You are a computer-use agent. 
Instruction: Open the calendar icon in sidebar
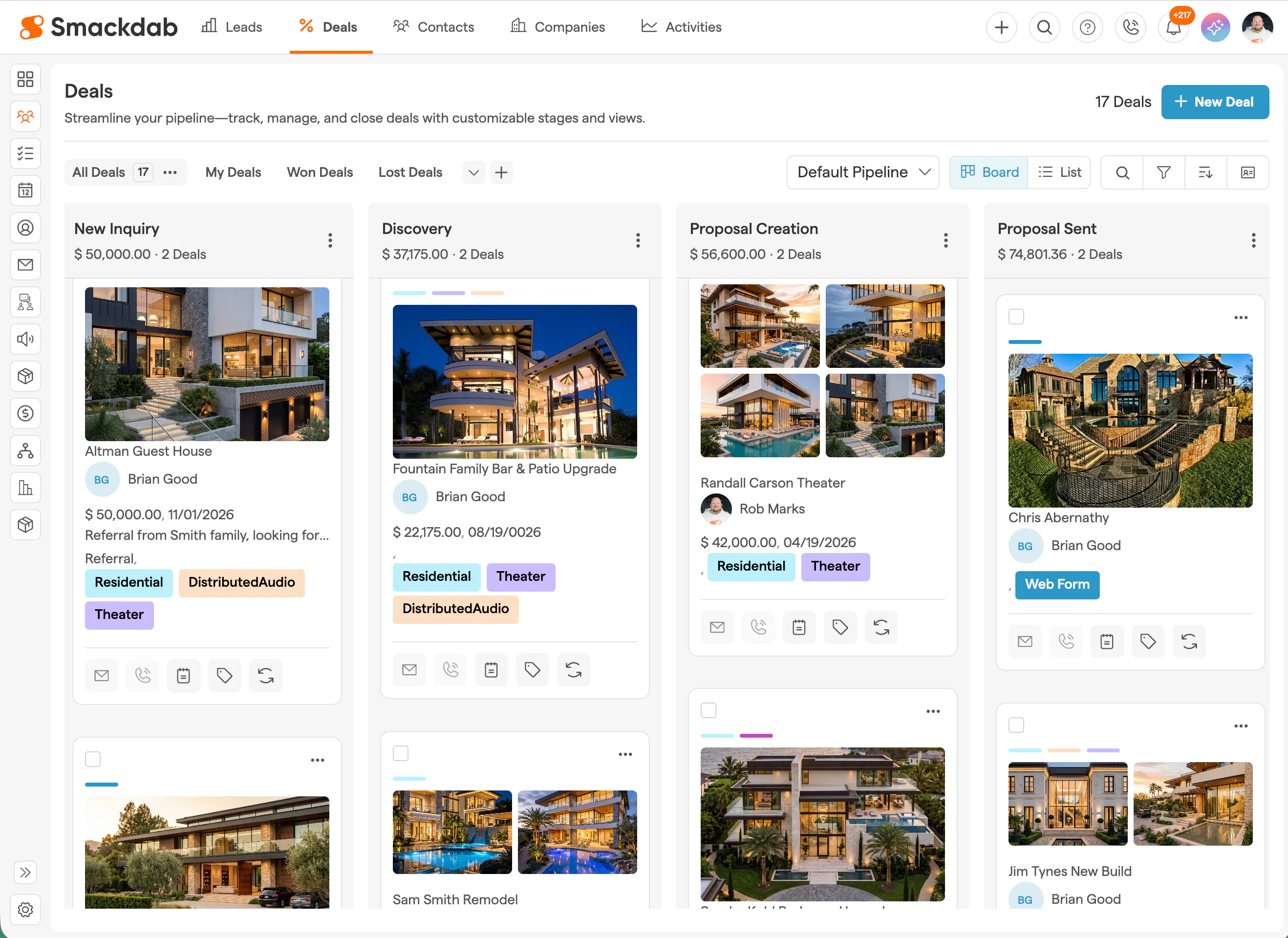click(x=25, y=190)
